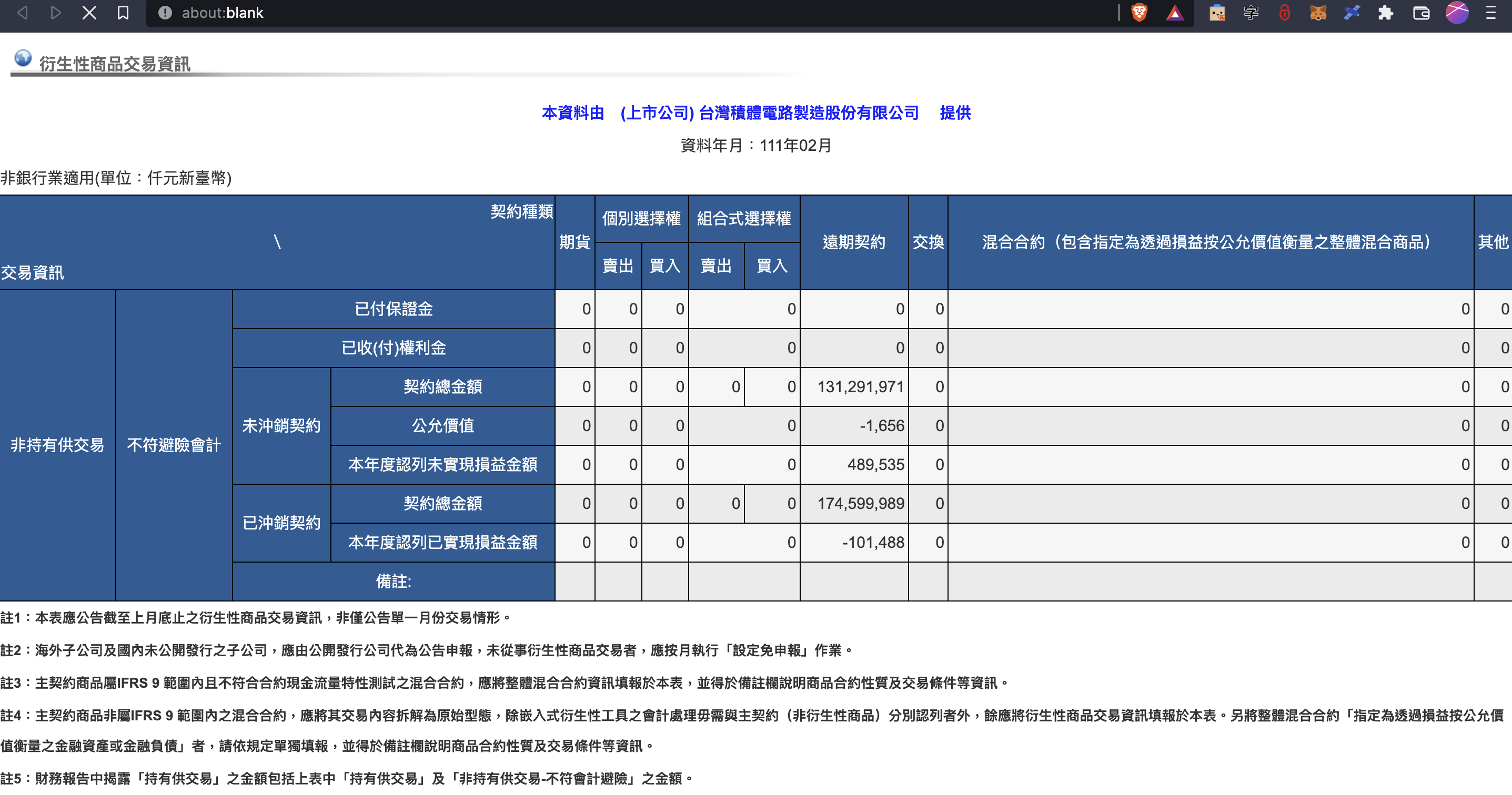The width and height of the screenshot is (1512, 795).
Task: Click the 個別選擇權 column header
Action: 641,219
